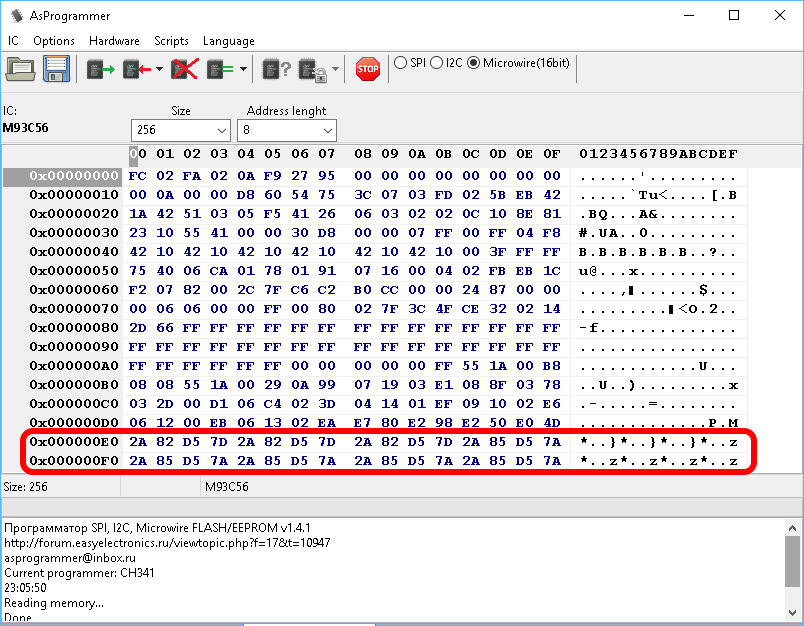Click hex row address 0x00000050
Screen dimensions: 804x626
coord(74,270)
